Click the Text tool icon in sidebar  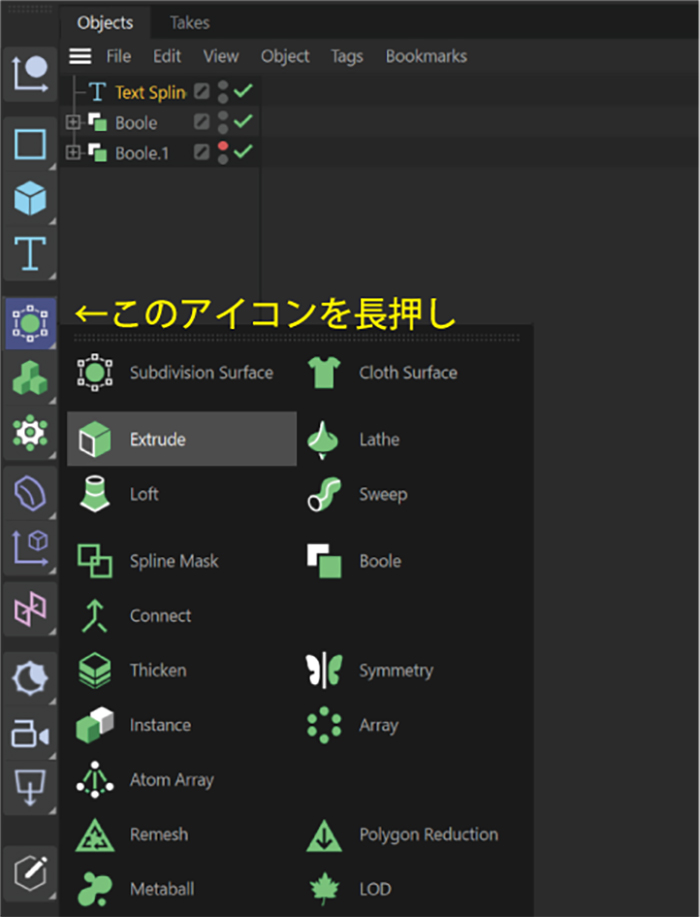pyautogui.click(x=30, y=253)
